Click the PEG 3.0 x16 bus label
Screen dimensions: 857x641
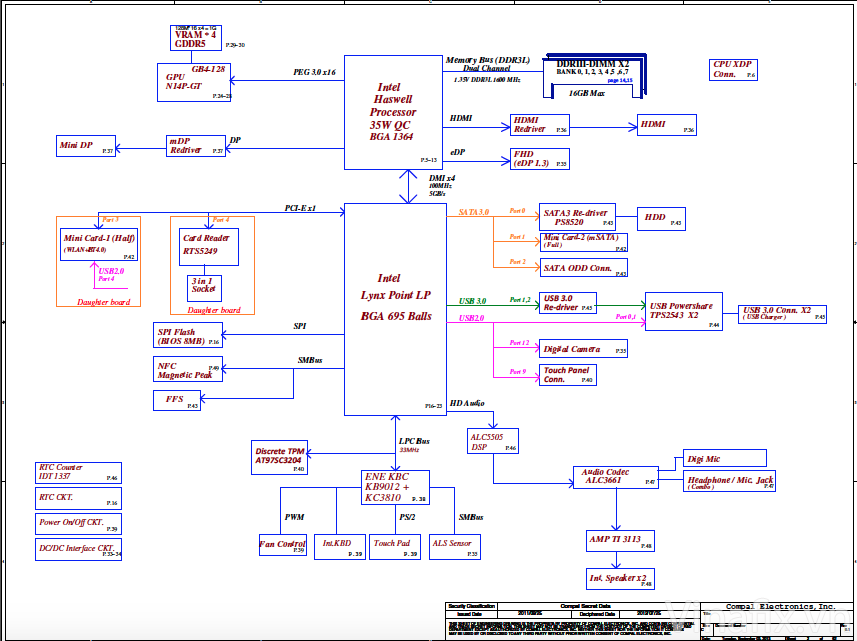(314, 72)
